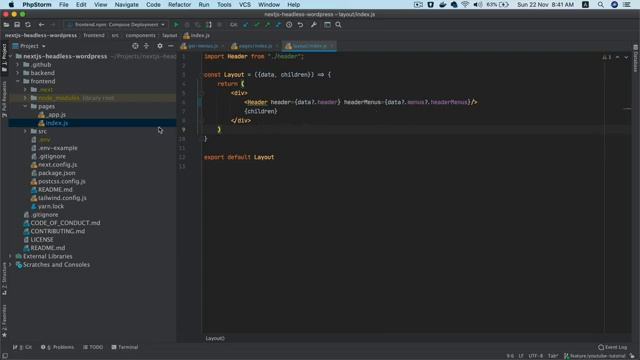Hide Project panel with the minus icon
The width and height of the screenshot is (640, 360).
tap(171, 46)
